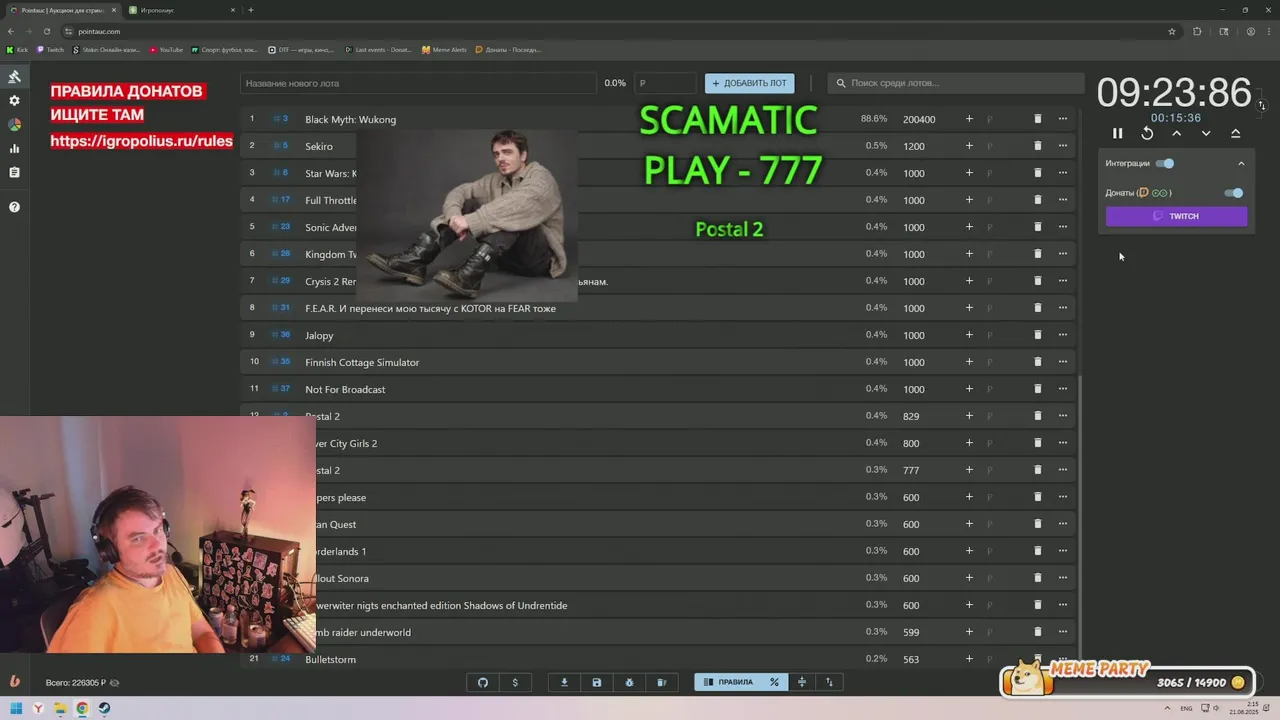1280x720 pixels.
Task: Click the GitHub icon in bottom toolbar
Action: tap(483, 683)
